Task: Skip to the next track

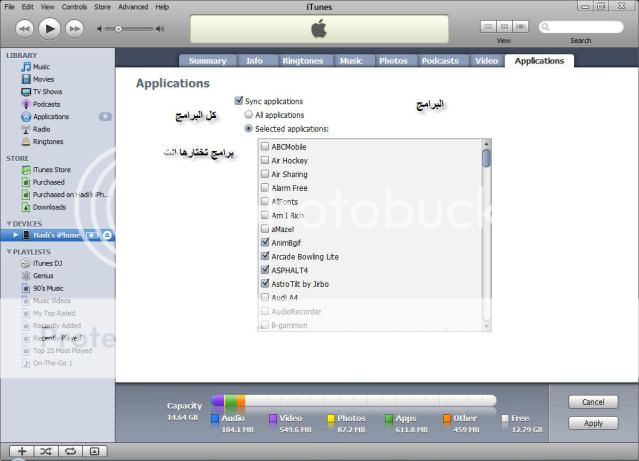Action: click(75, 29)
